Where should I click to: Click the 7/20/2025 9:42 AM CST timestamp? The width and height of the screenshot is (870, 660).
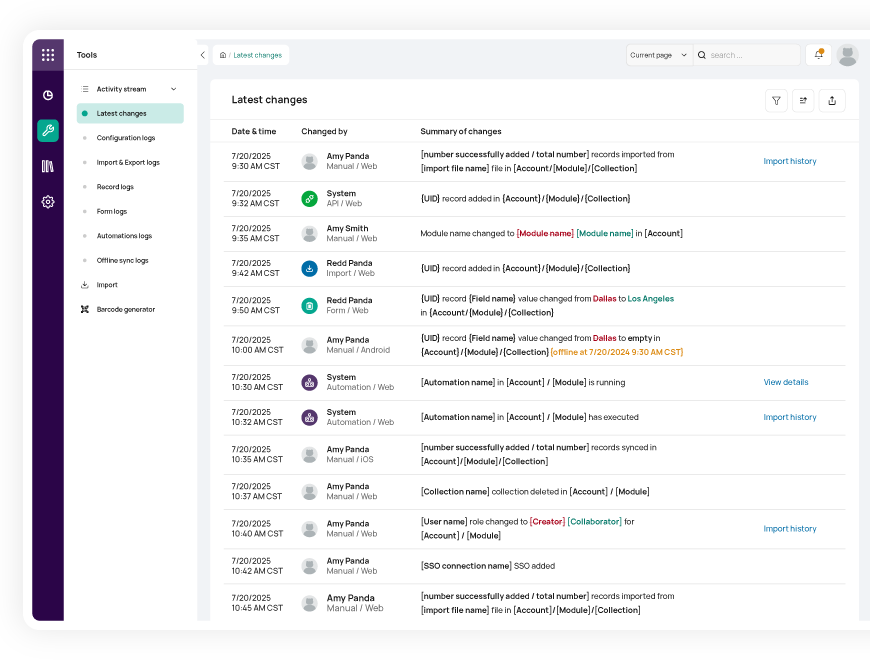coord(255,268)
